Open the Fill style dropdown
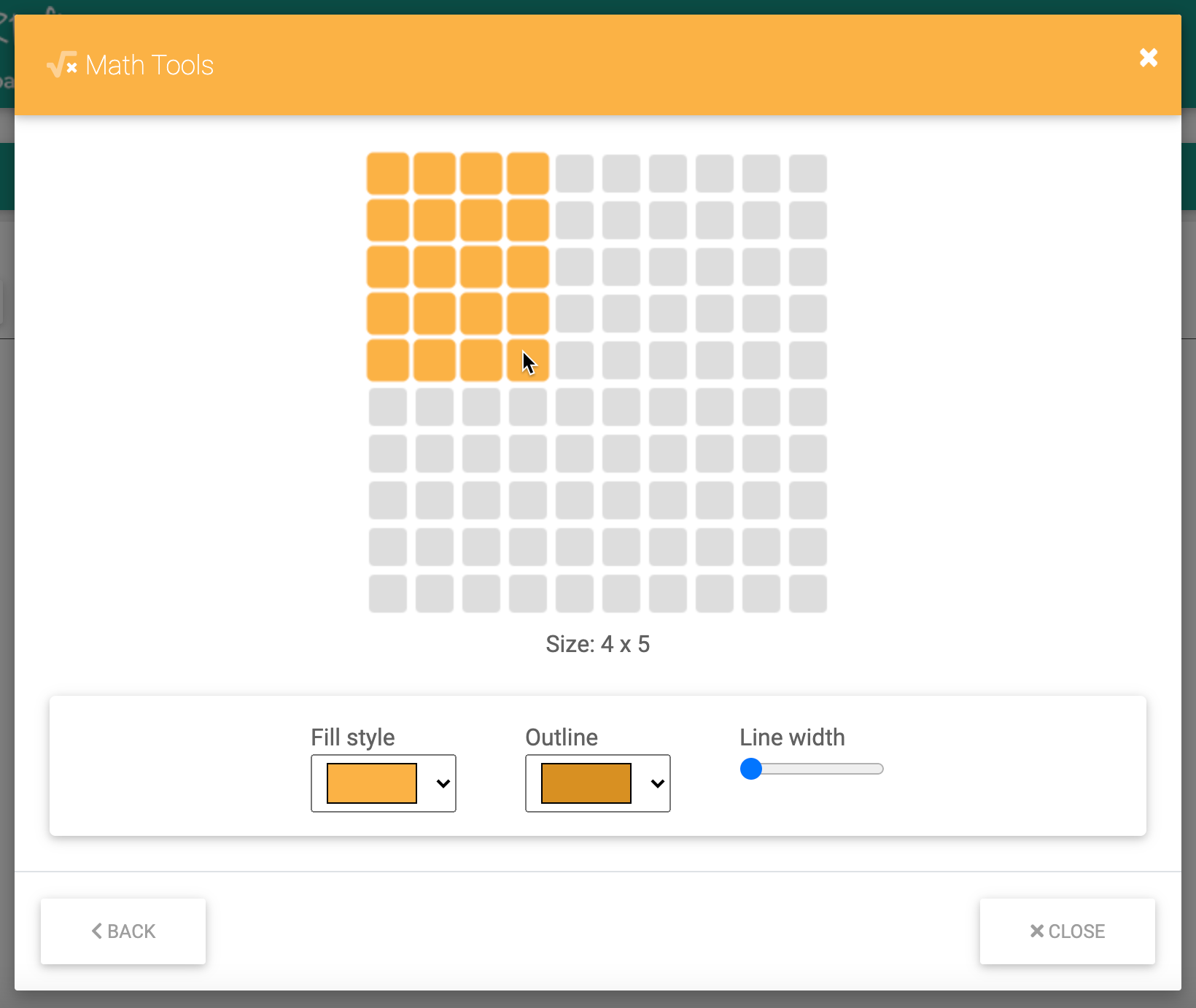The image size is (1196, 1008). [383, 784]
